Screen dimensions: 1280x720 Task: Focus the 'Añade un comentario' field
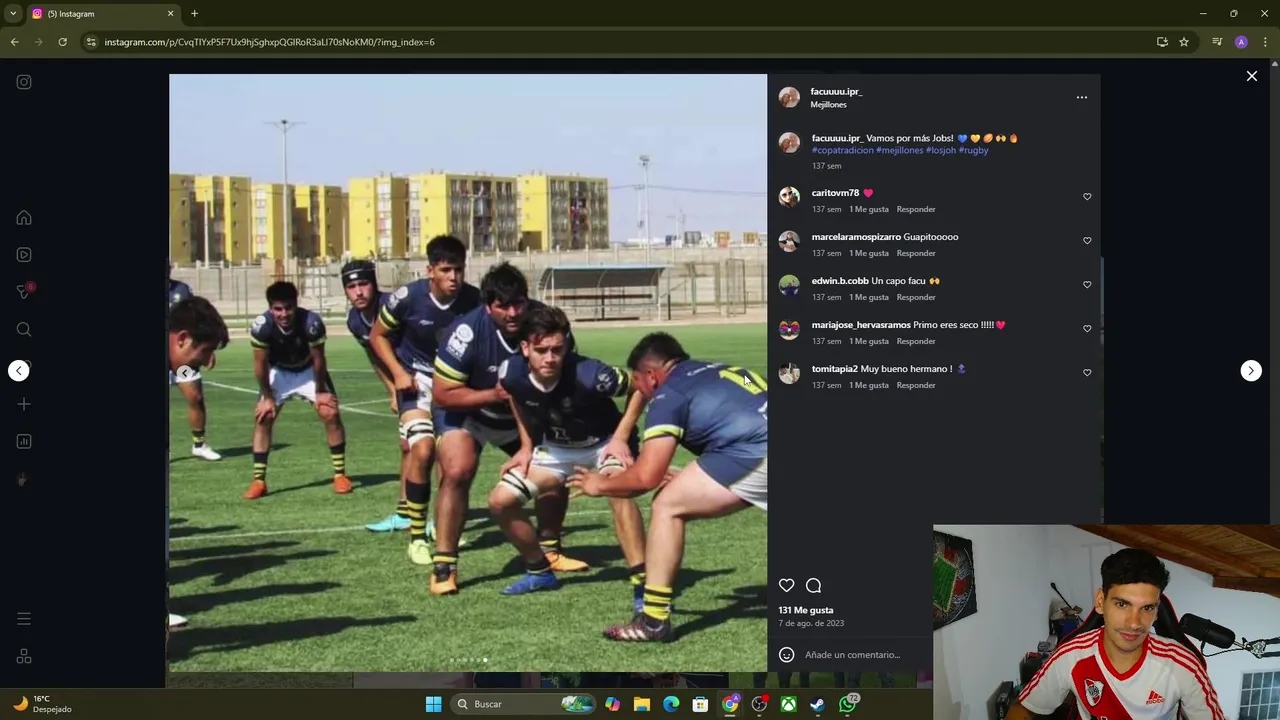pyautogui.click(x=853, y=655)
